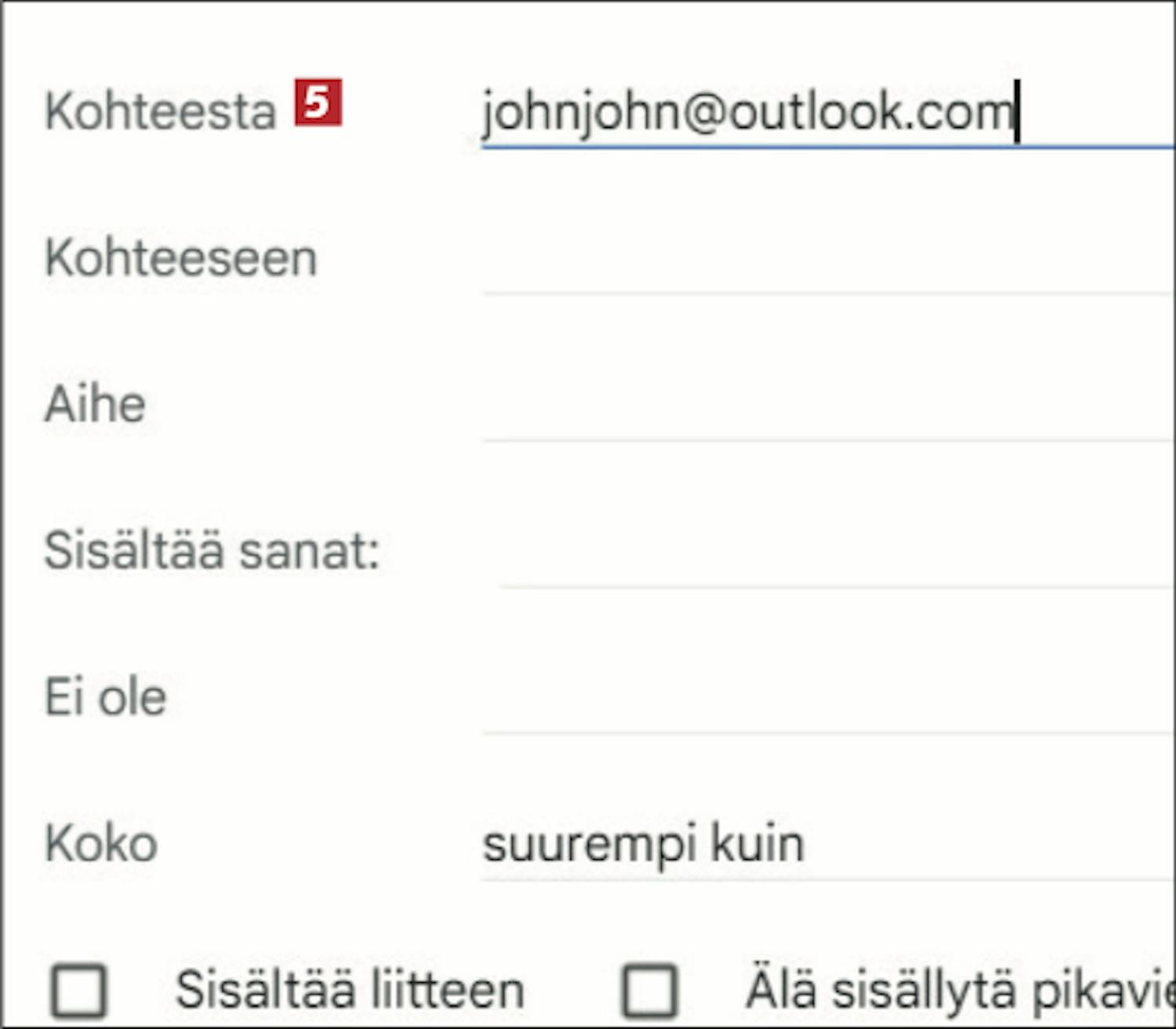1176x1029 pixels.
Task: Click the Koko label
Action: point(101,844)
